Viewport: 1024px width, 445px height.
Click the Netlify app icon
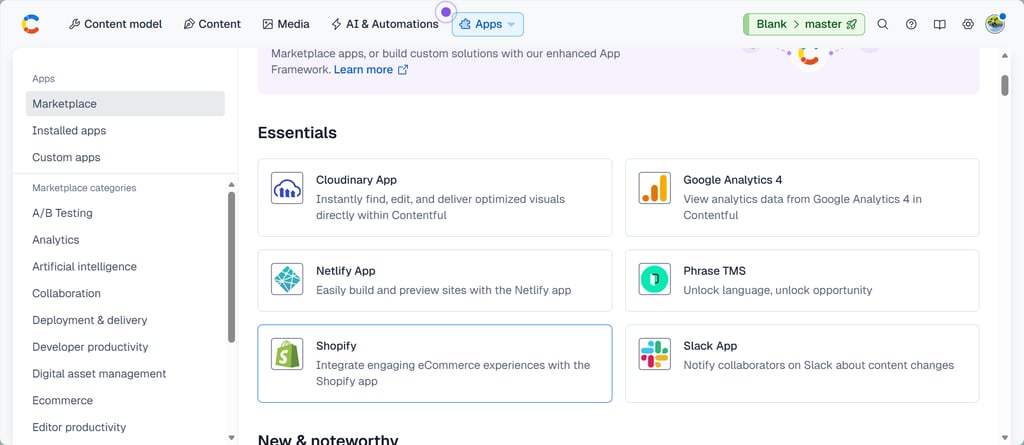tap(287, 279)
